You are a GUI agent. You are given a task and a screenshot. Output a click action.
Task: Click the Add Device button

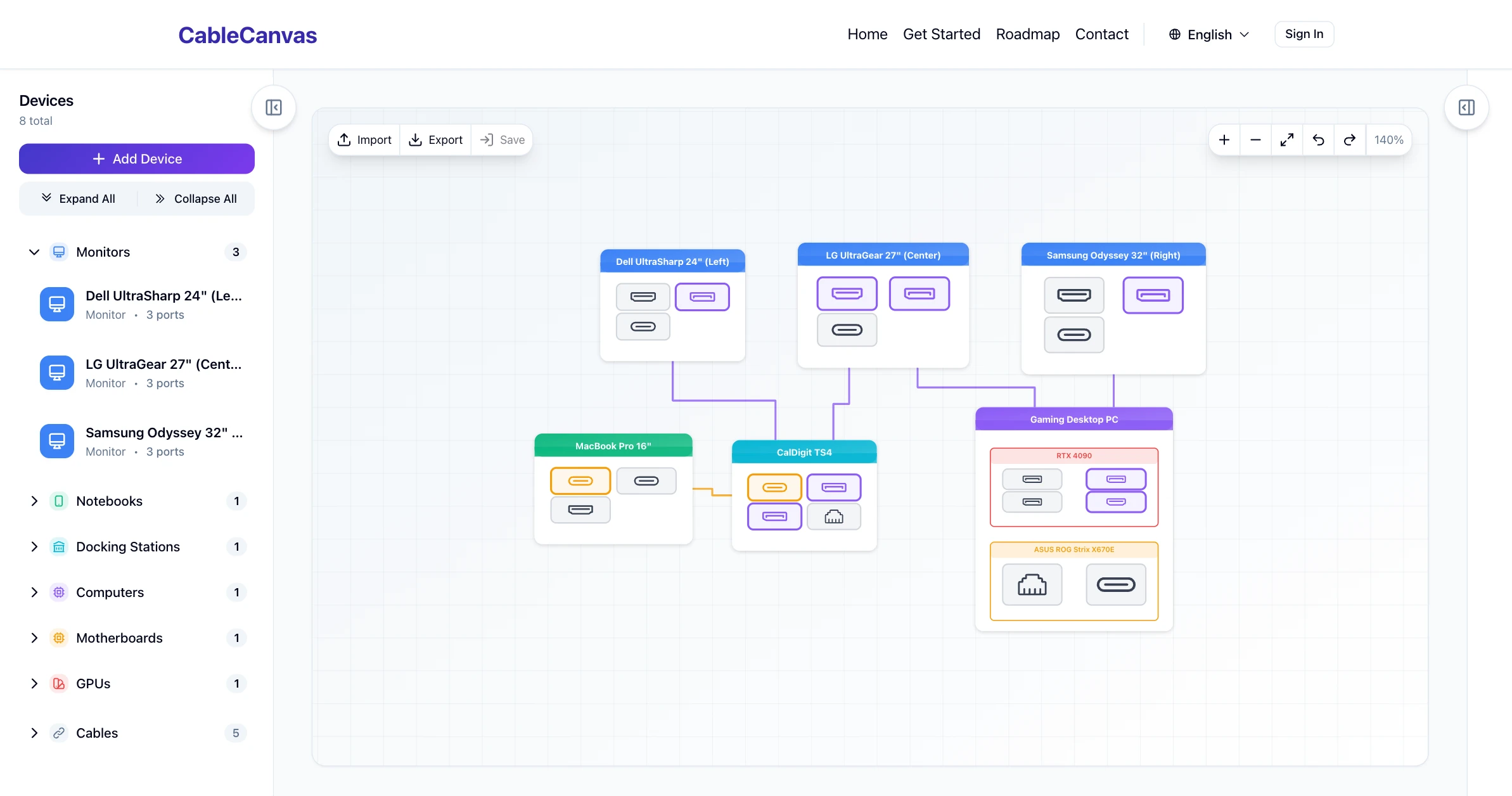click(137, 159)
